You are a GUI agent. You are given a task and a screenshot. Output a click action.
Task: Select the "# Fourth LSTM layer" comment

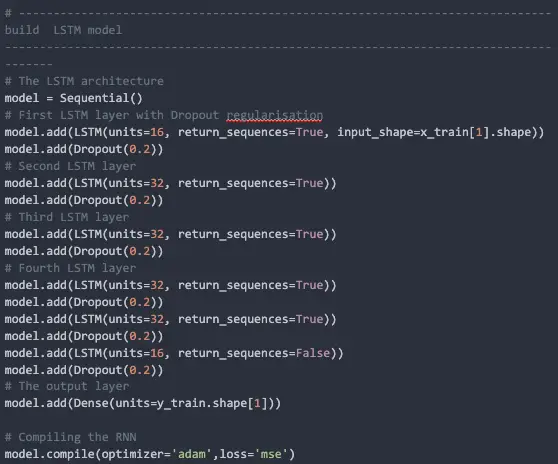tap(70, 268)
